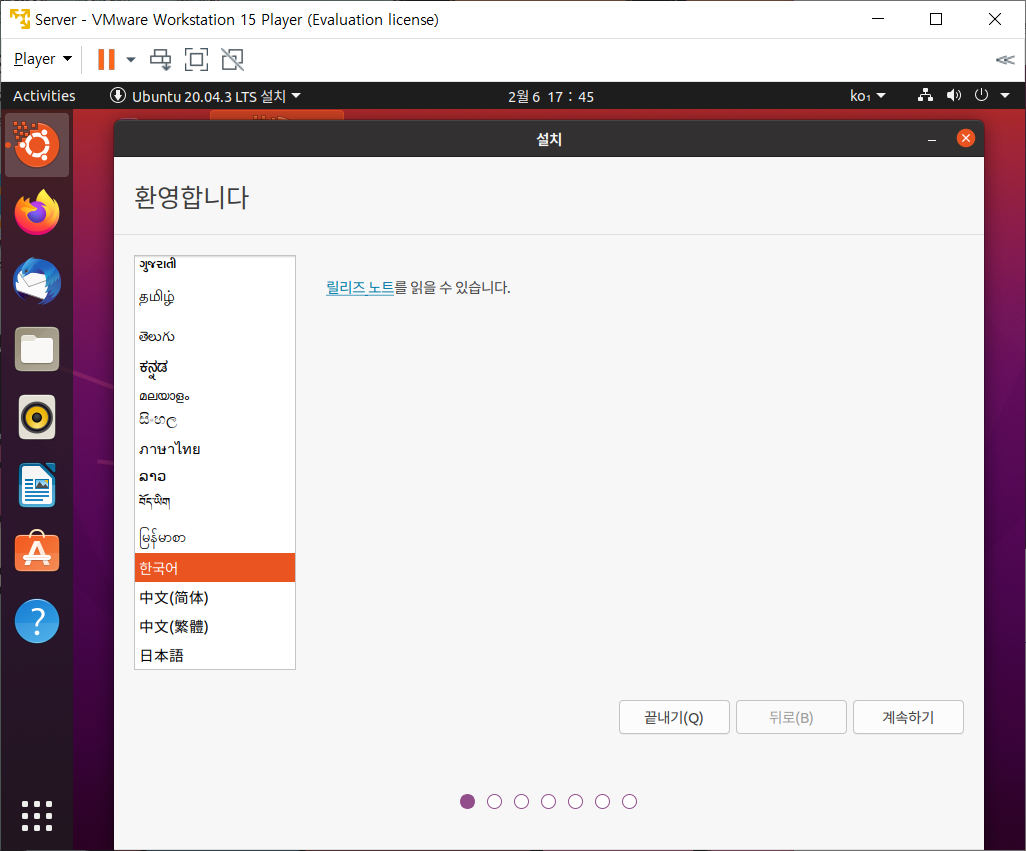
Task: Select ગુજરાતી in the language list
Action: pyautogui.click(x=215, y=264)
